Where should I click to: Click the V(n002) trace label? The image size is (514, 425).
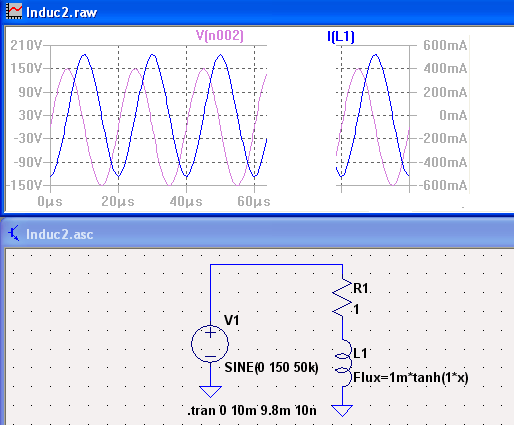click(x=220, y=35)
